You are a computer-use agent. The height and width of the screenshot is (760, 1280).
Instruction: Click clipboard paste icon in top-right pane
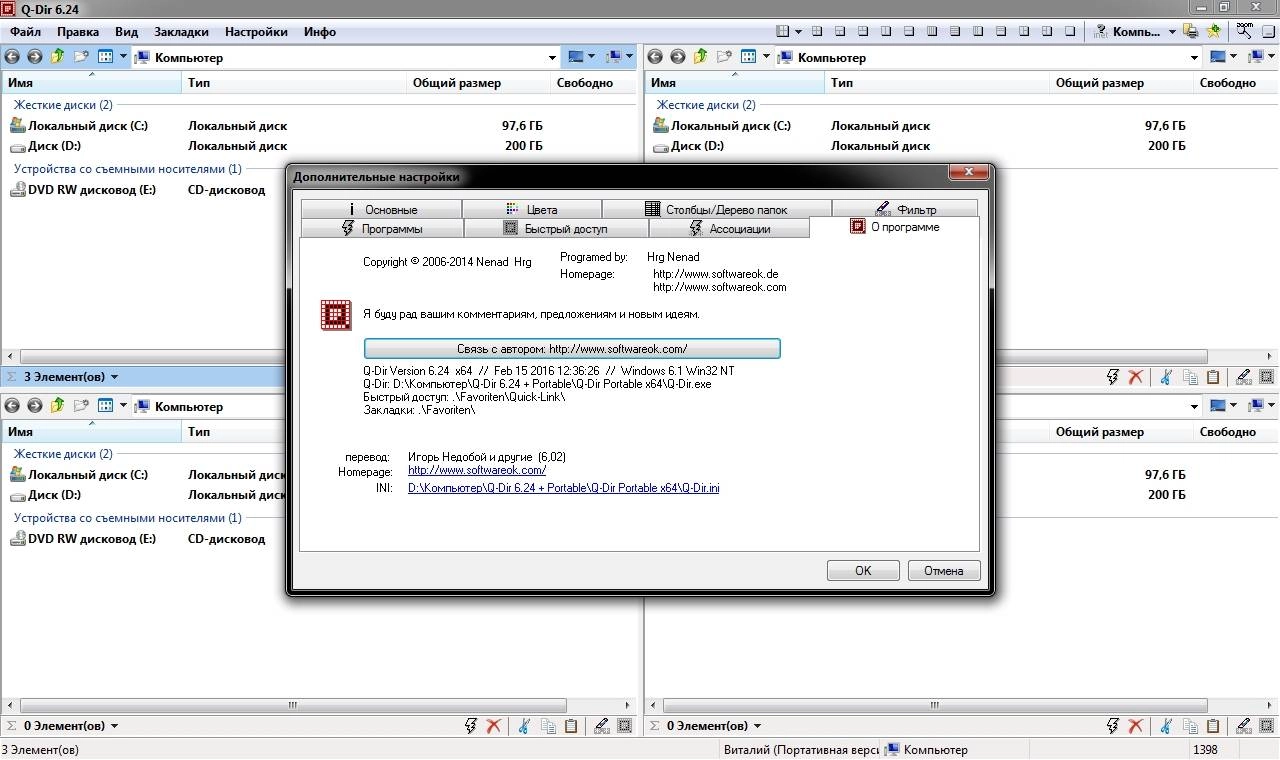[1213, 377]
